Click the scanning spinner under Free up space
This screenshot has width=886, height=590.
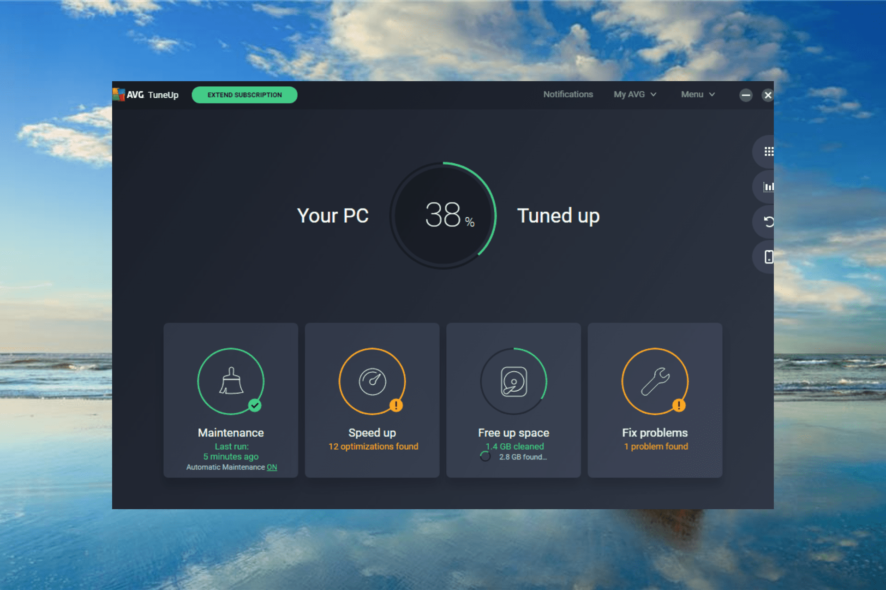pyautogui.click(x=485, y=457)
